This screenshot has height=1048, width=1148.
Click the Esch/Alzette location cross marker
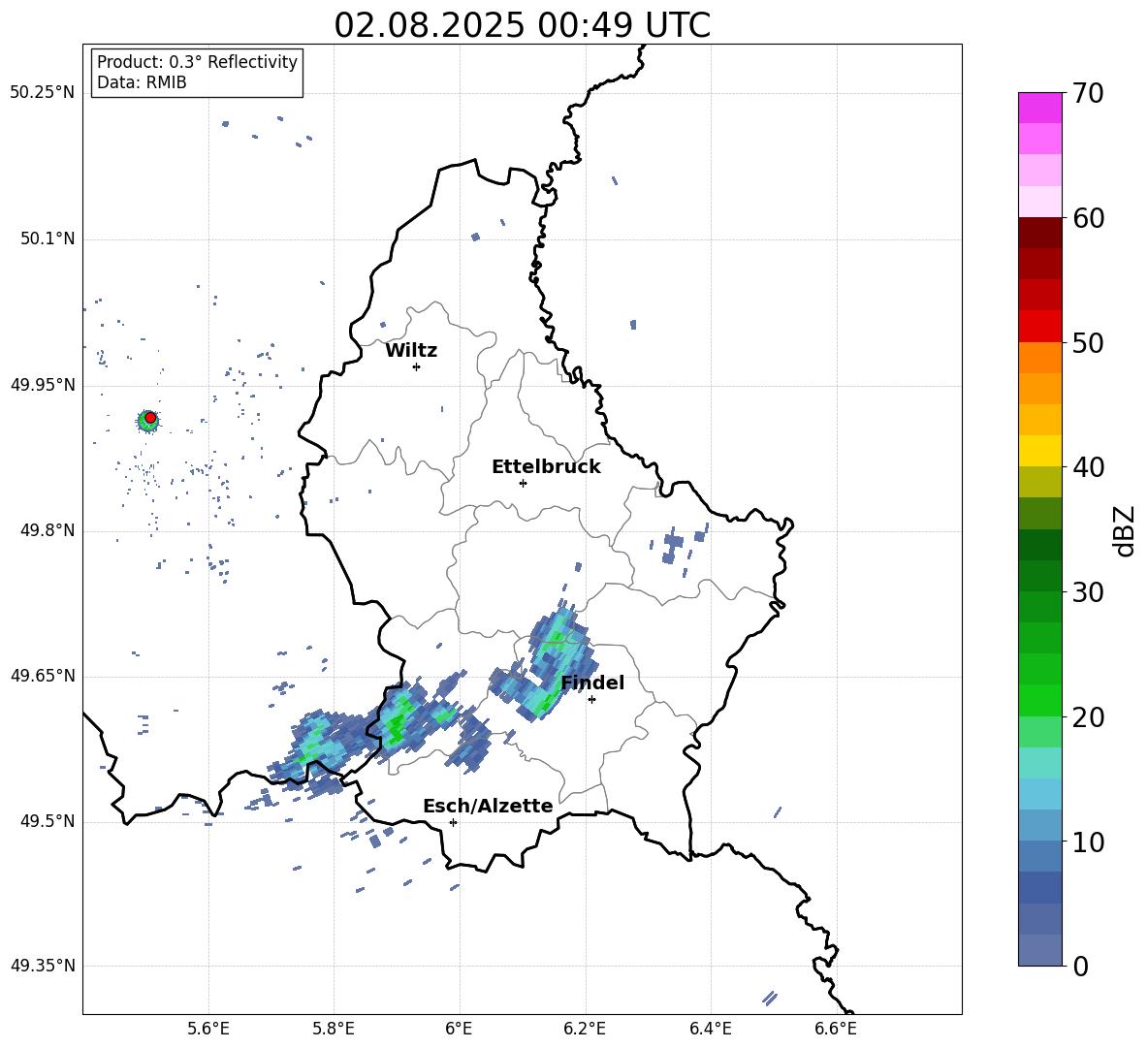(x=453, y=822)
